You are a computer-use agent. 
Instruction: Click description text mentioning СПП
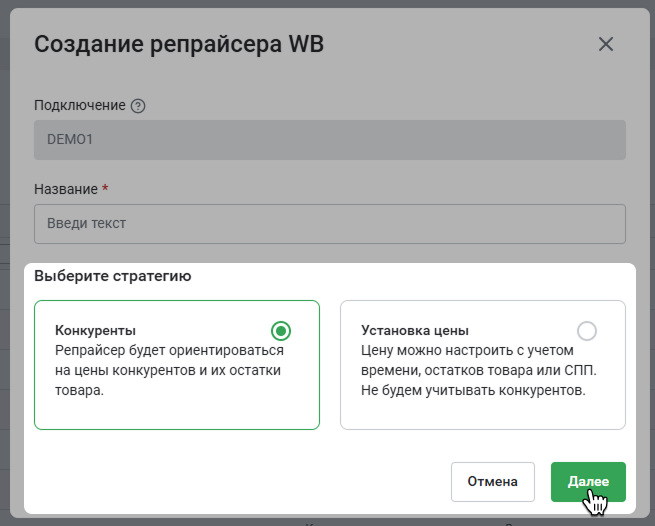pyautogui.click(x=479, y=370)
